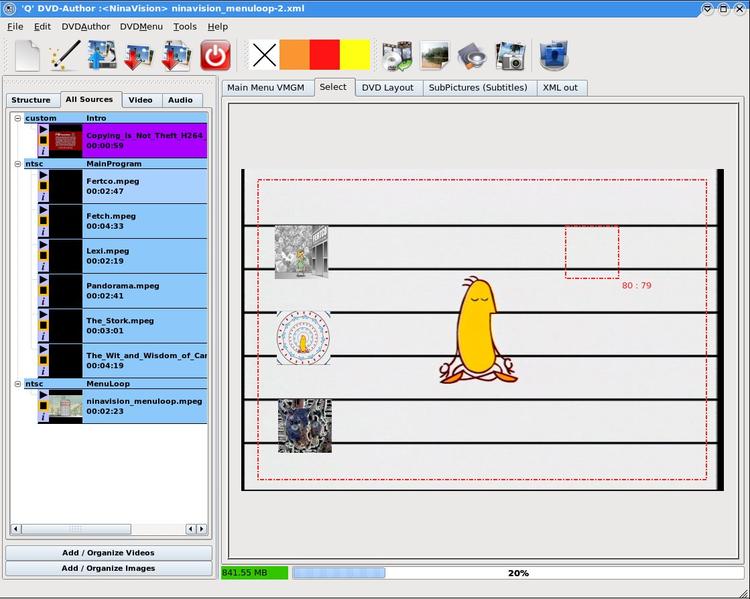The height and width of the screenshot is (599, 750).
Task: Show info for Fetch.mpeg
Action: click(x=43, y=232)
